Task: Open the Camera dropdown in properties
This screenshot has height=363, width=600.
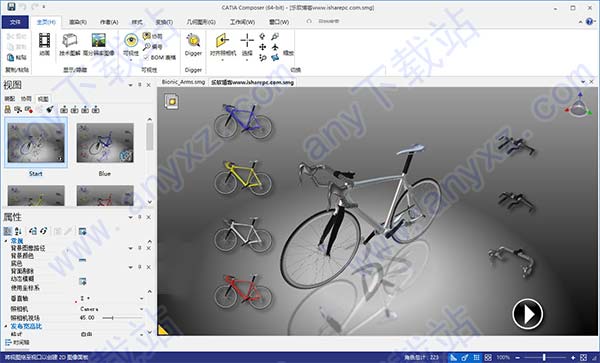Action: [x=111, y=309]
